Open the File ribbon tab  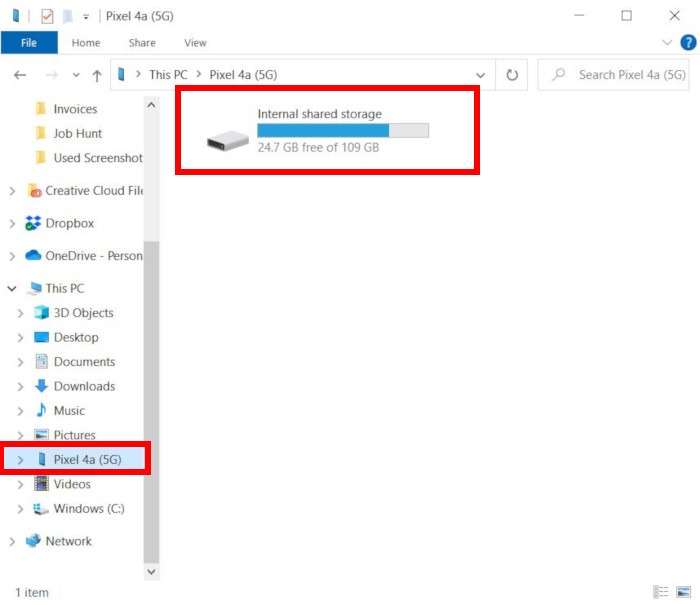click(29, 43)
